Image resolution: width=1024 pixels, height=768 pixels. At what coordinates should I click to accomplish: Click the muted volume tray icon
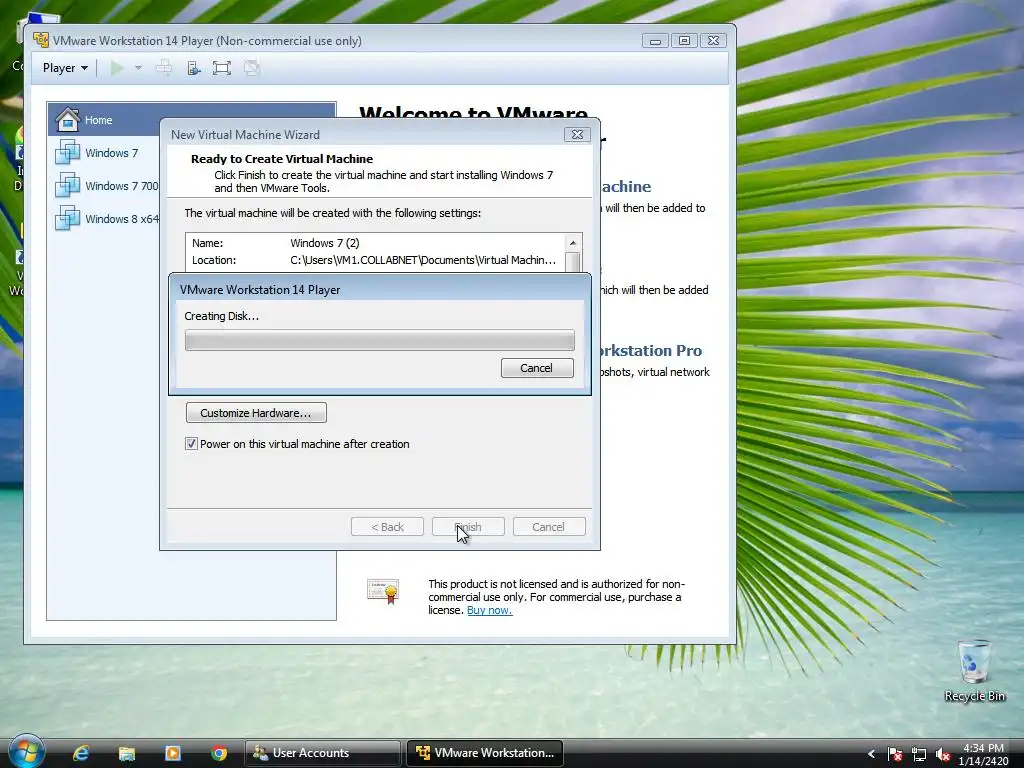tap(942, 754)
